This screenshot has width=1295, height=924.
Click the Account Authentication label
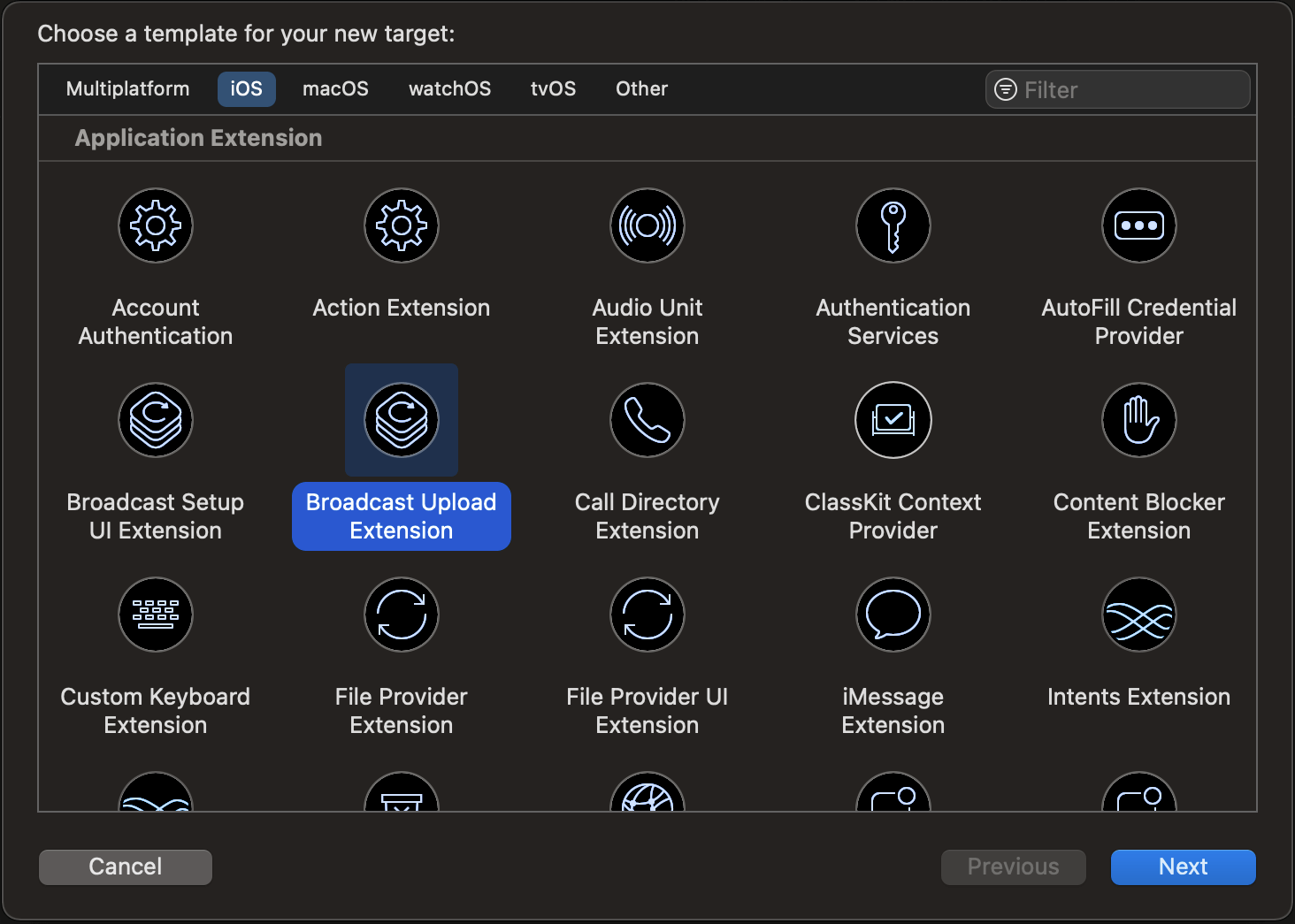[x=156, y=322]
